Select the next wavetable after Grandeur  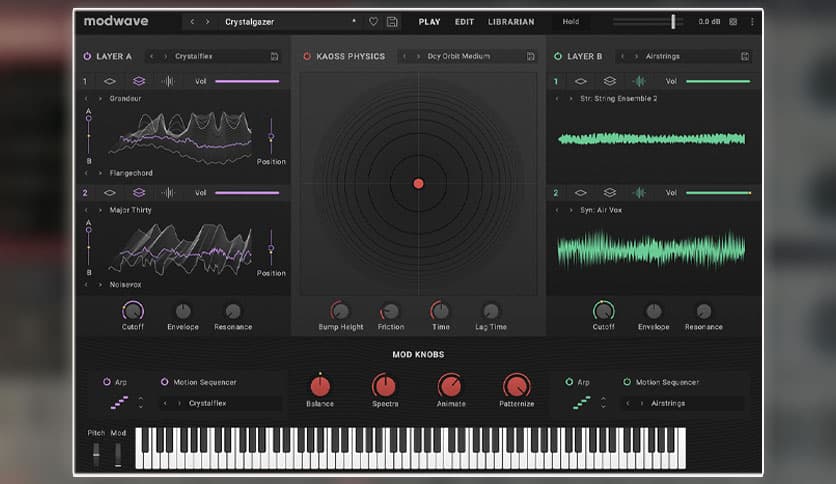(100, 99)
